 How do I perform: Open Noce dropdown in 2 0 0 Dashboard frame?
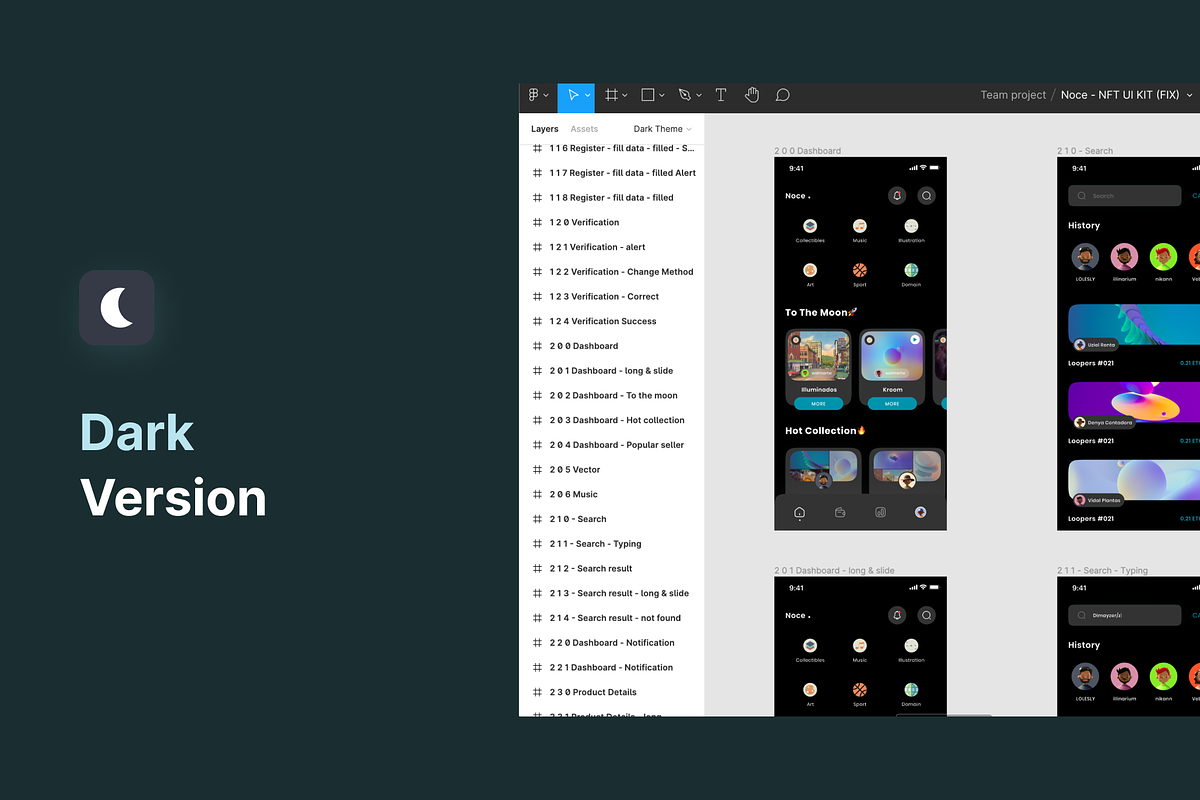[798, 196]
